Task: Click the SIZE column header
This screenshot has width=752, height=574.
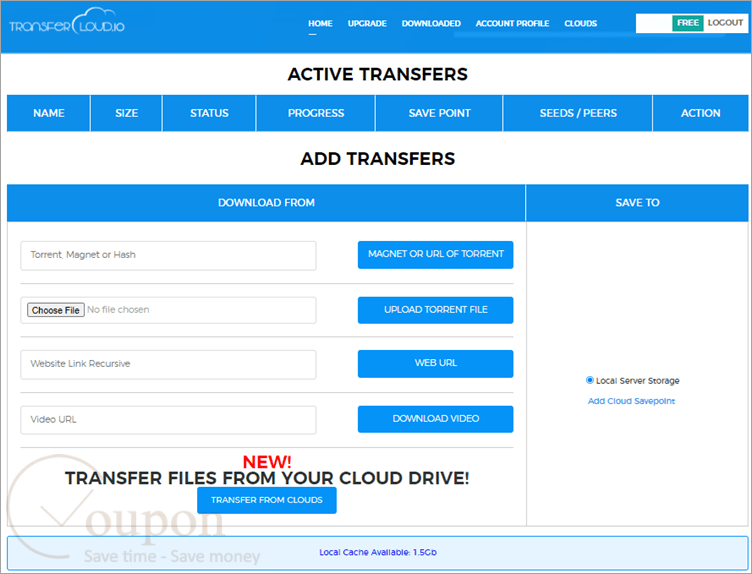Action: 127,113
